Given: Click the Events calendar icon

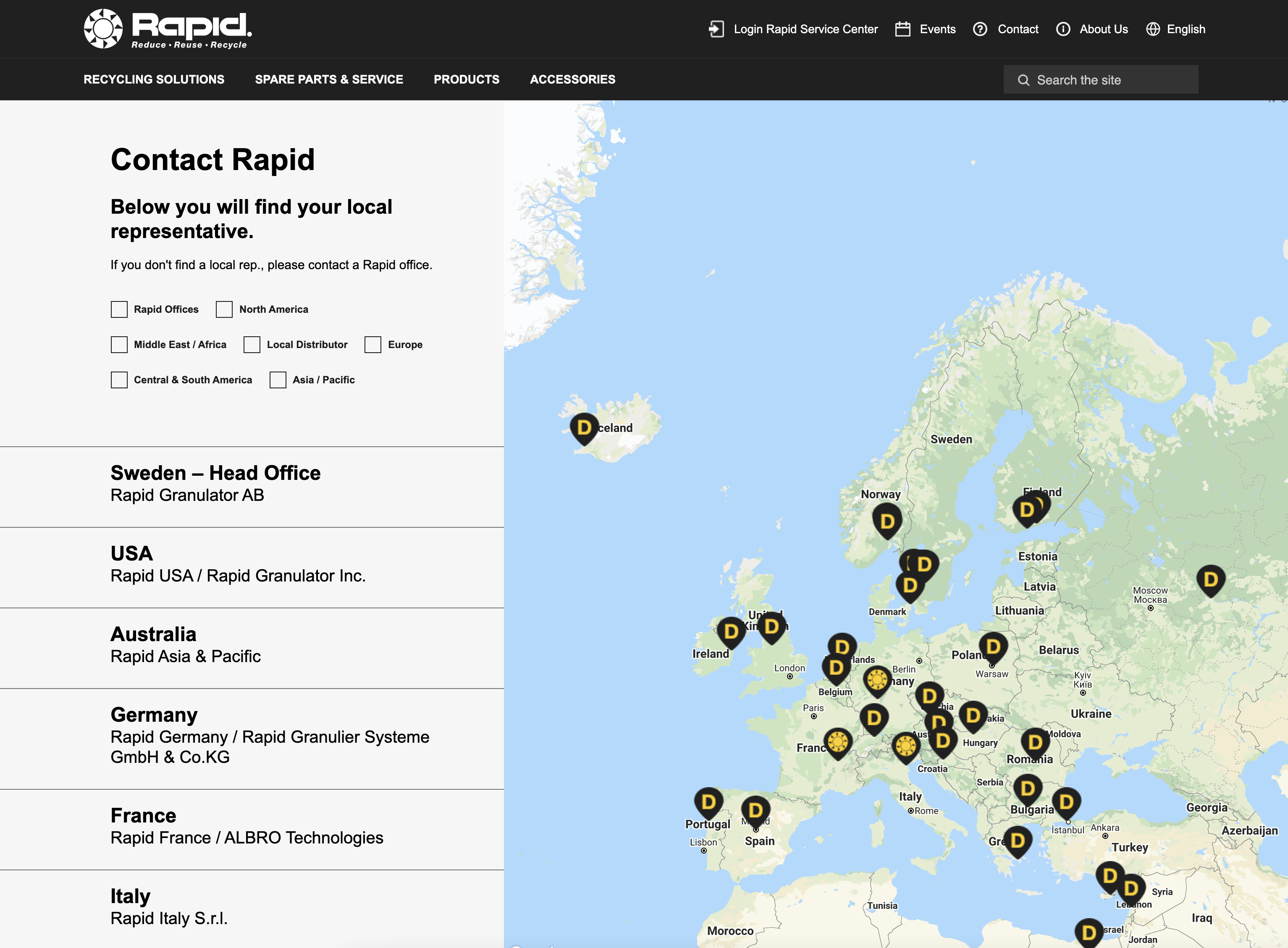Looking at the screenshot, I should click(x=902, y=29).
